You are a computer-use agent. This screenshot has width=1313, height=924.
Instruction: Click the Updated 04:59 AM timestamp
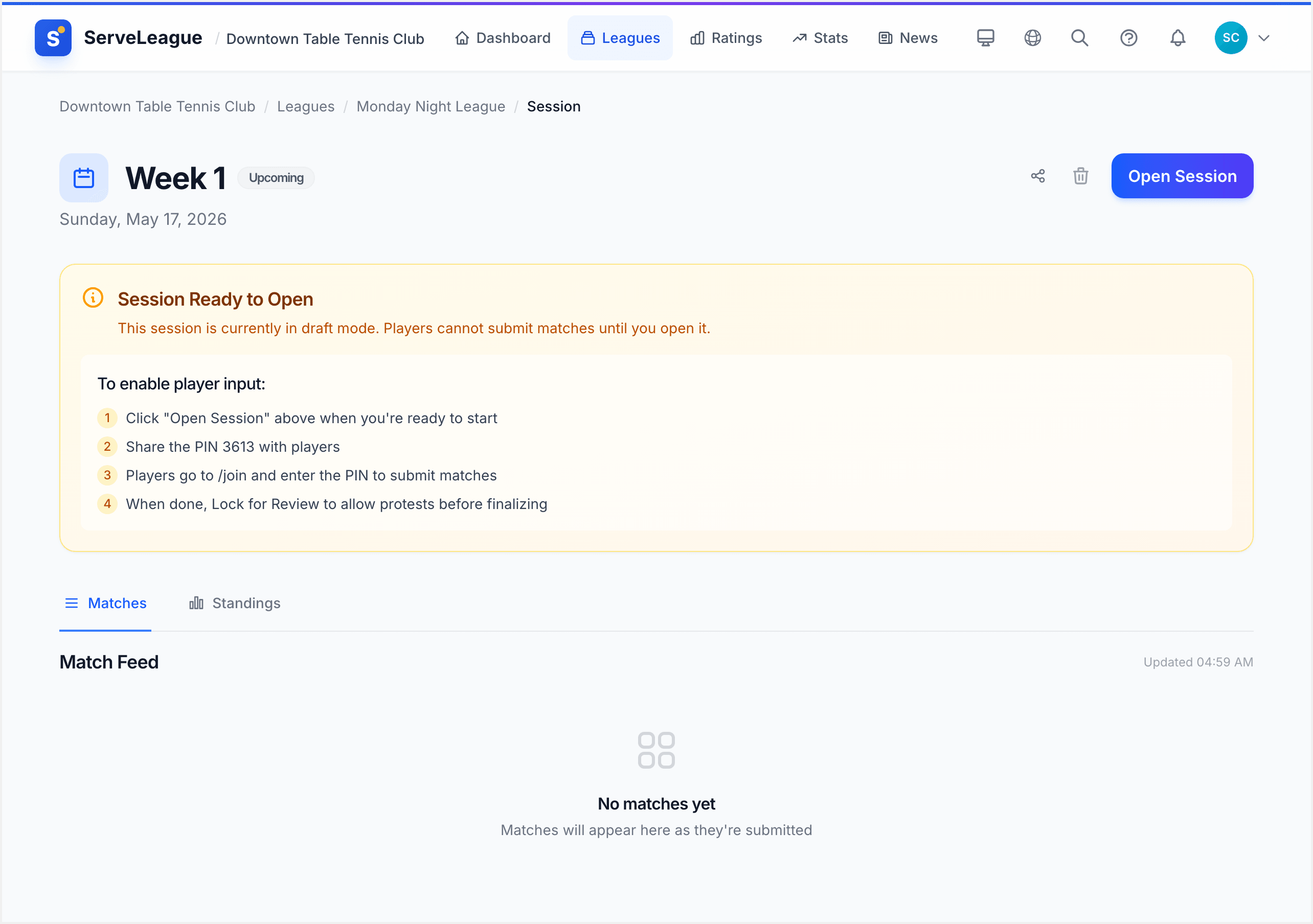pyautogui.click(x=1198, y=662)
